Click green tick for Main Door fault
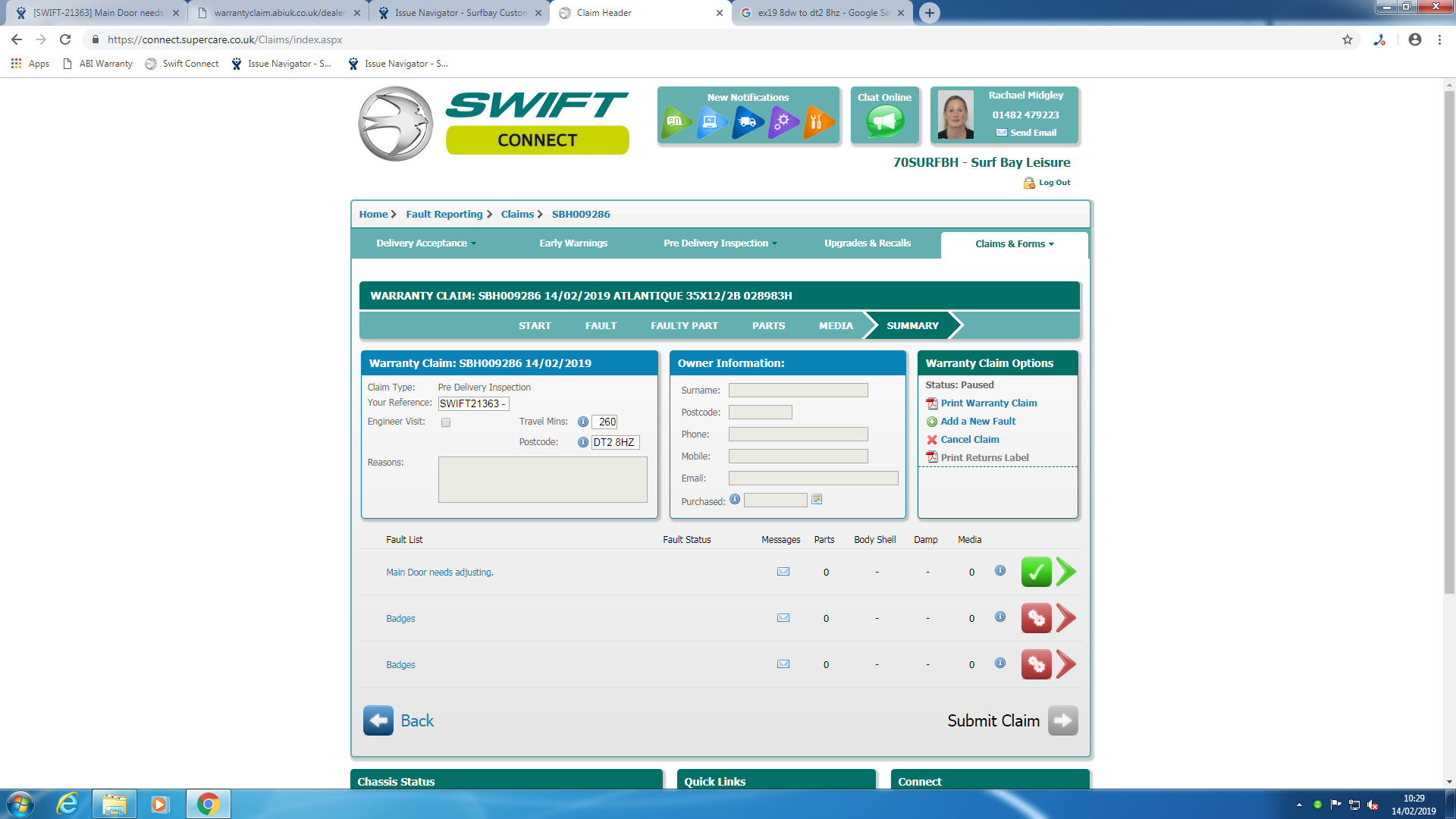 1036,572
